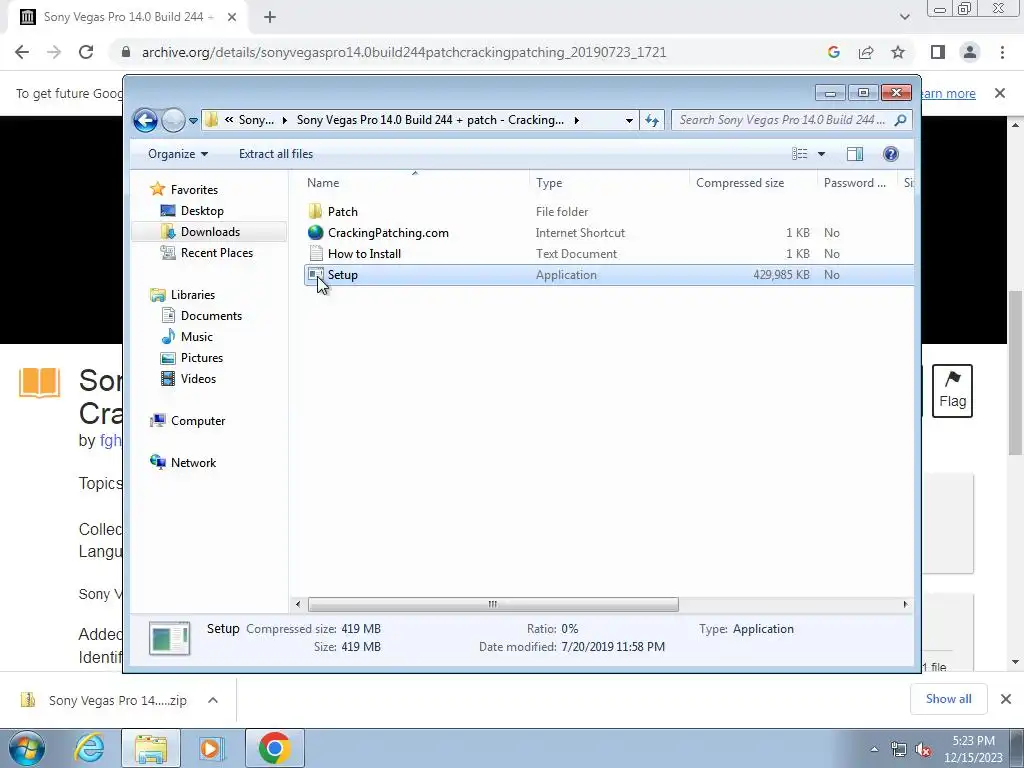The image size is (1024, 768).
Task: Click Extract all files
Action: click(x=276, y=154)
